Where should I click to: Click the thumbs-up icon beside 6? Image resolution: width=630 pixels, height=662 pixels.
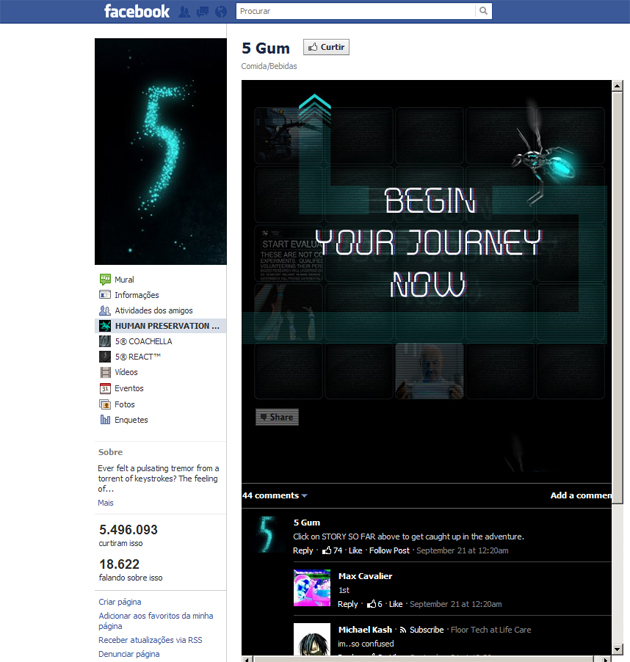[371, 604]
